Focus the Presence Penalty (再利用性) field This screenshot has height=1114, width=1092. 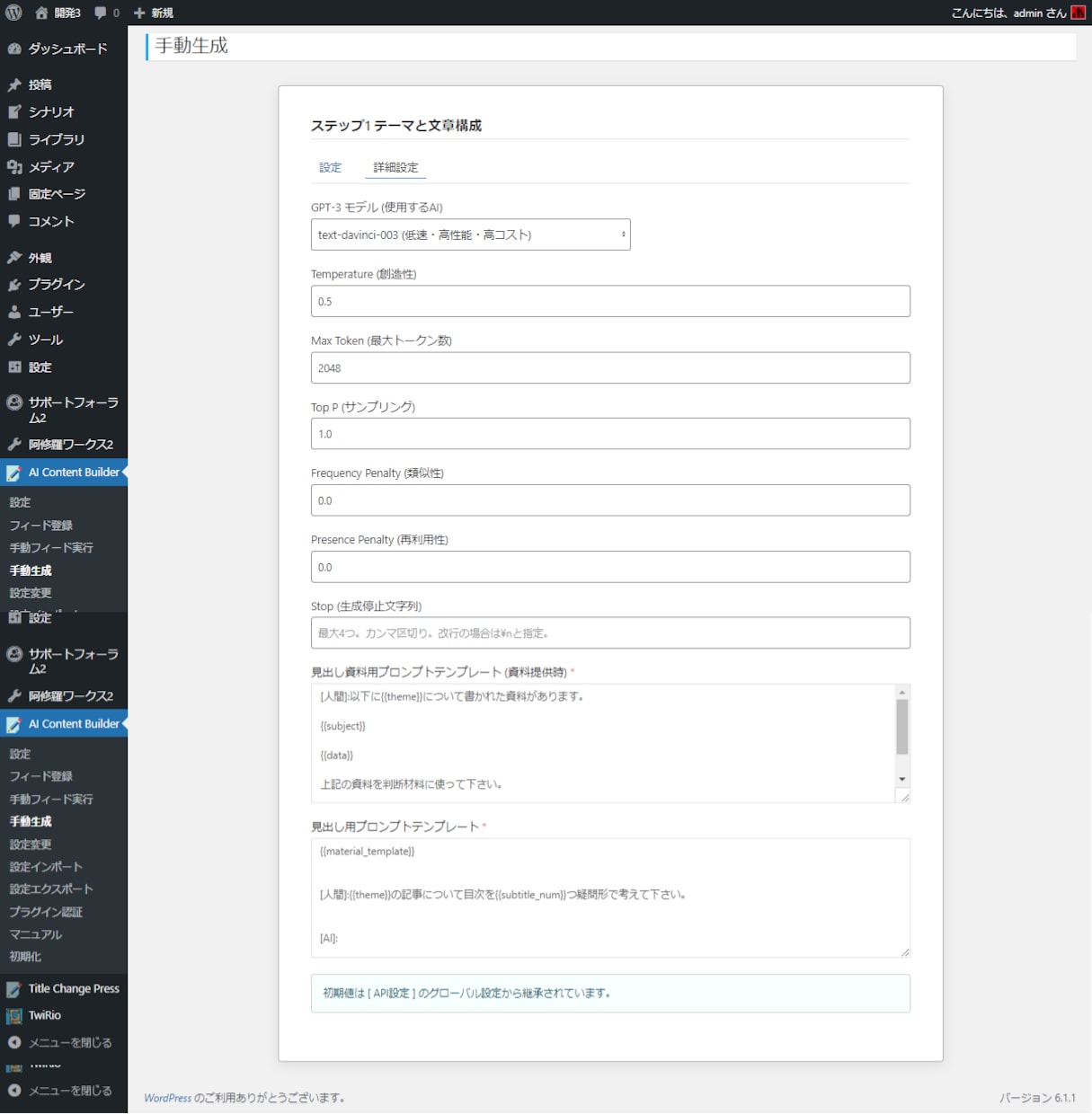(x=610, y=567)
